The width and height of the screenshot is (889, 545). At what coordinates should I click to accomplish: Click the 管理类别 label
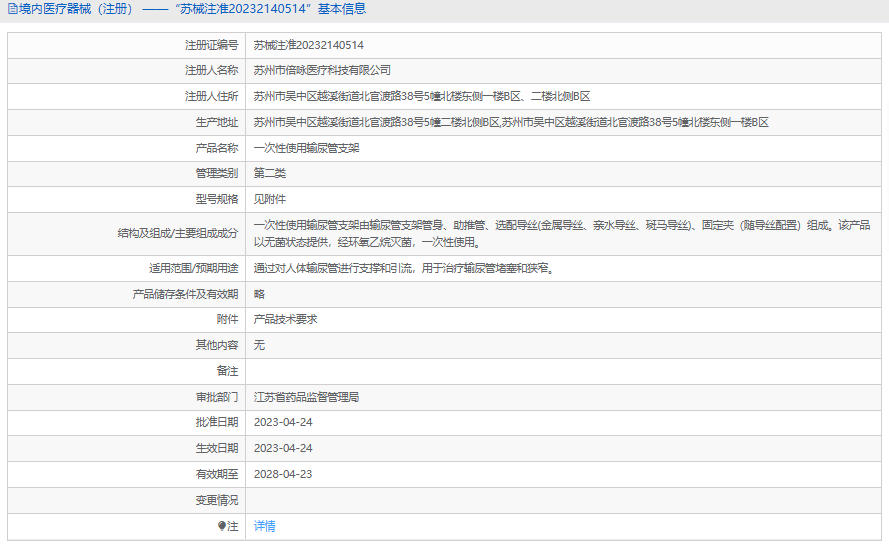(x=217, y=174)
